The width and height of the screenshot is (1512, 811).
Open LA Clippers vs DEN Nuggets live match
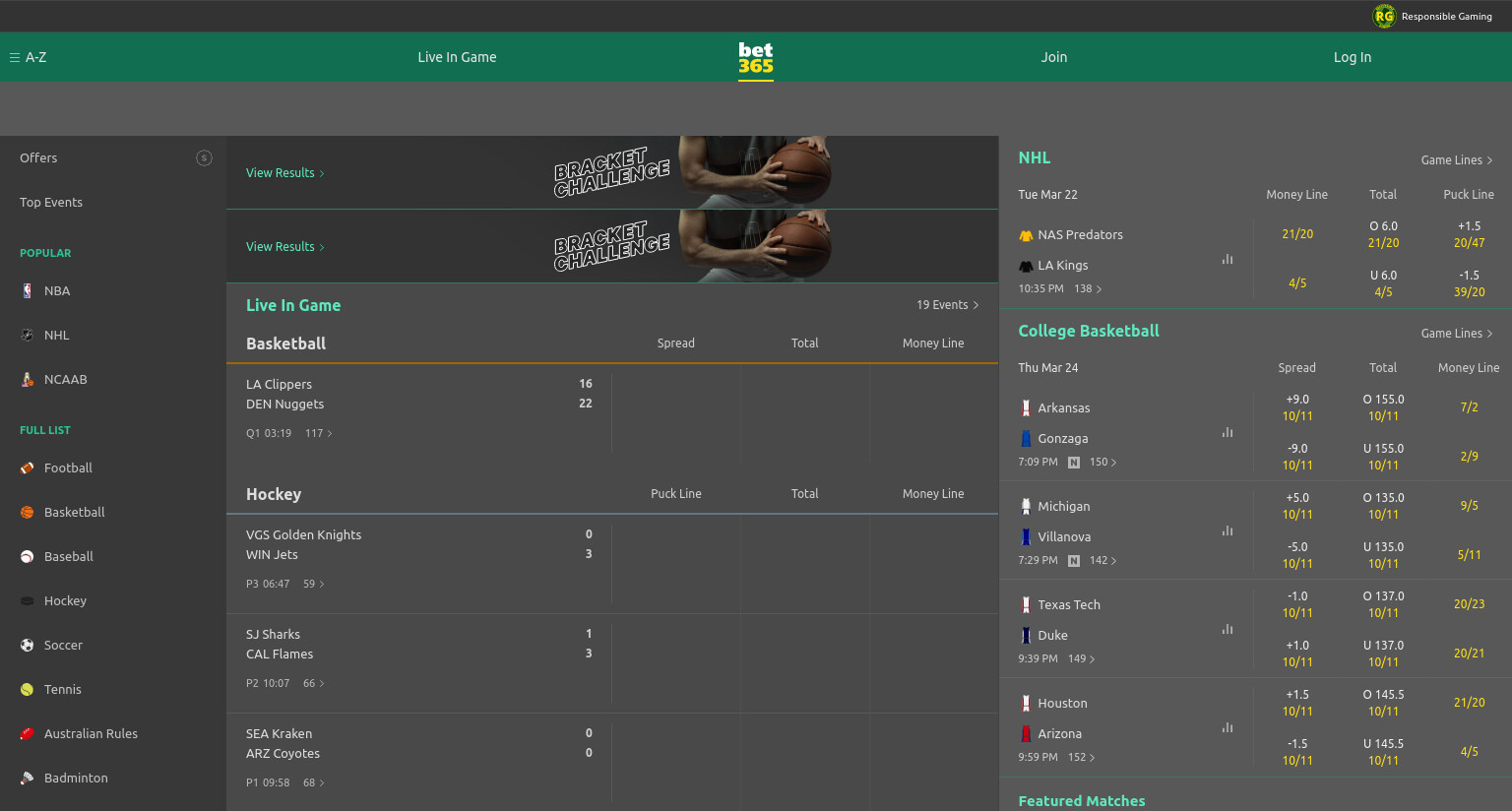(x=418, y=408)
